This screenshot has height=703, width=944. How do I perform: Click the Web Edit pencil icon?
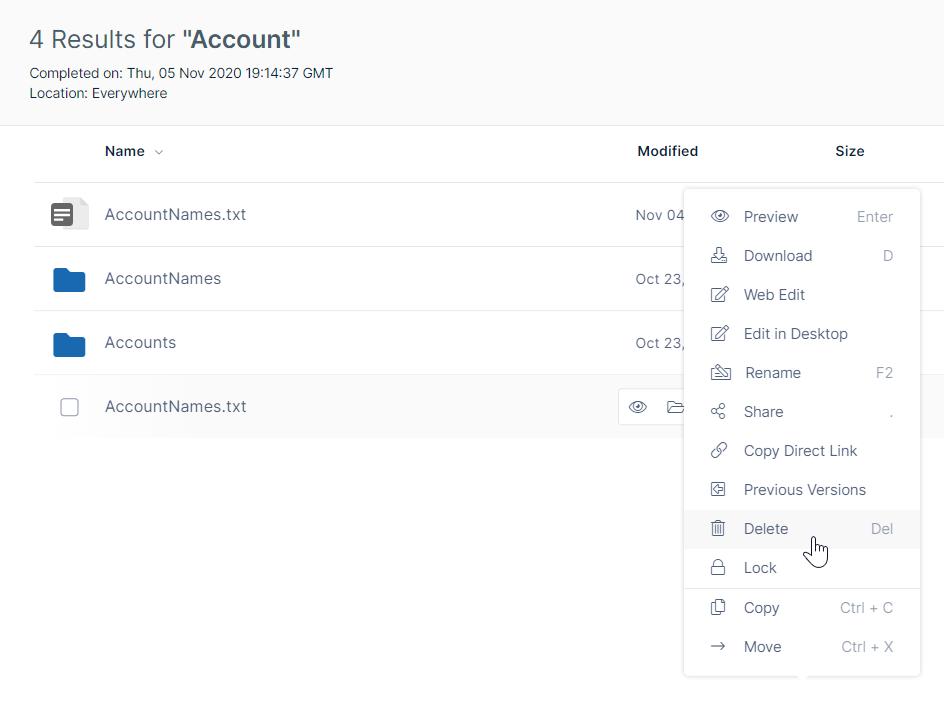point(719,295)
